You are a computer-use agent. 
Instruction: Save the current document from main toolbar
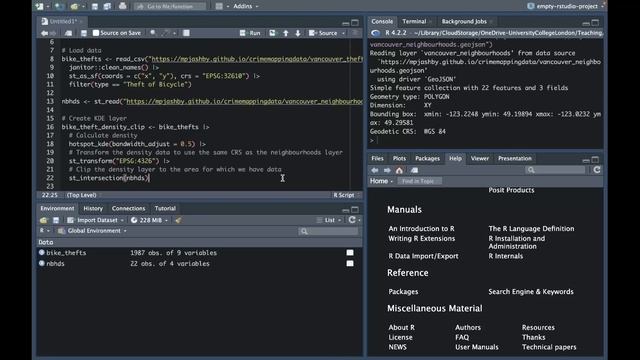pos(95,6)
